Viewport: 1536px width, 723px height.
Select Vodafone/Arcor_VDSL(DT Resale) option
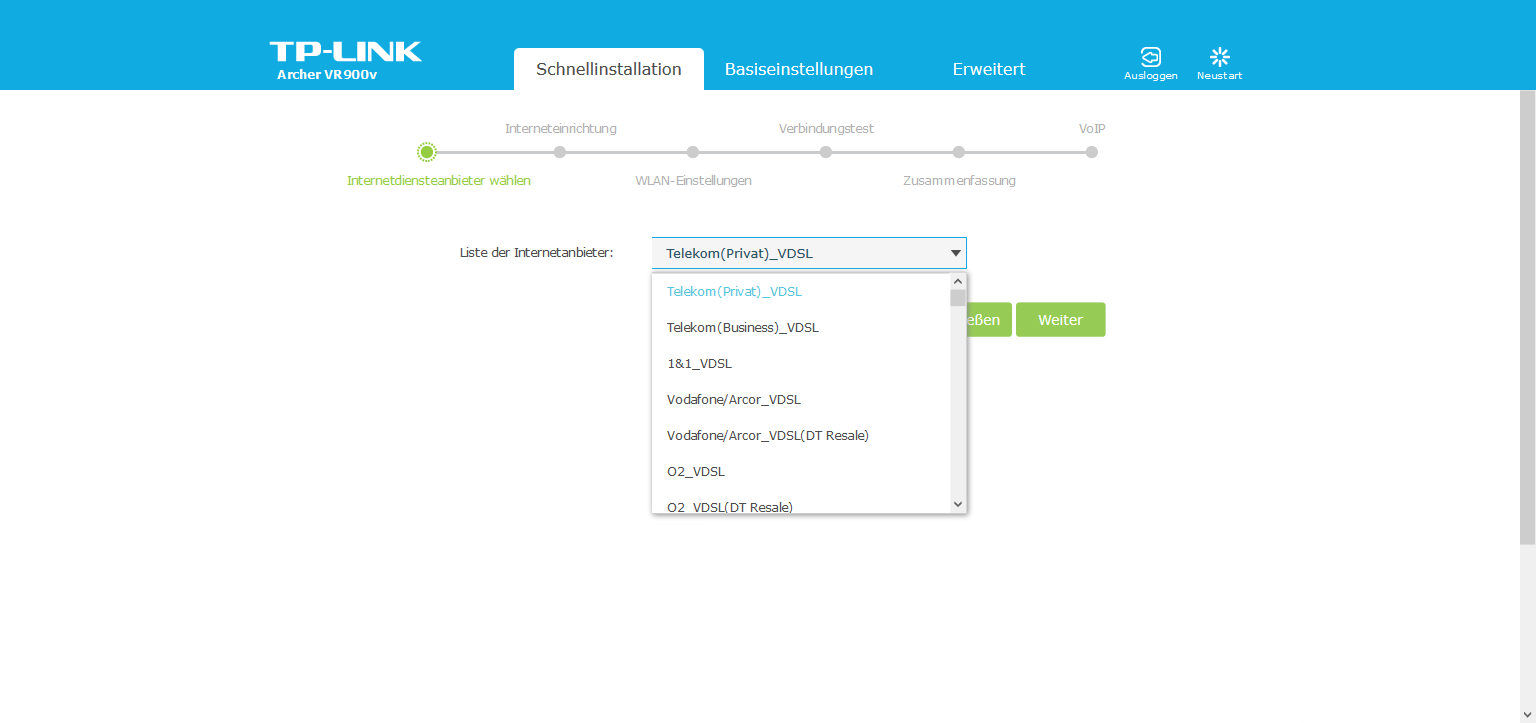[801, 436]
